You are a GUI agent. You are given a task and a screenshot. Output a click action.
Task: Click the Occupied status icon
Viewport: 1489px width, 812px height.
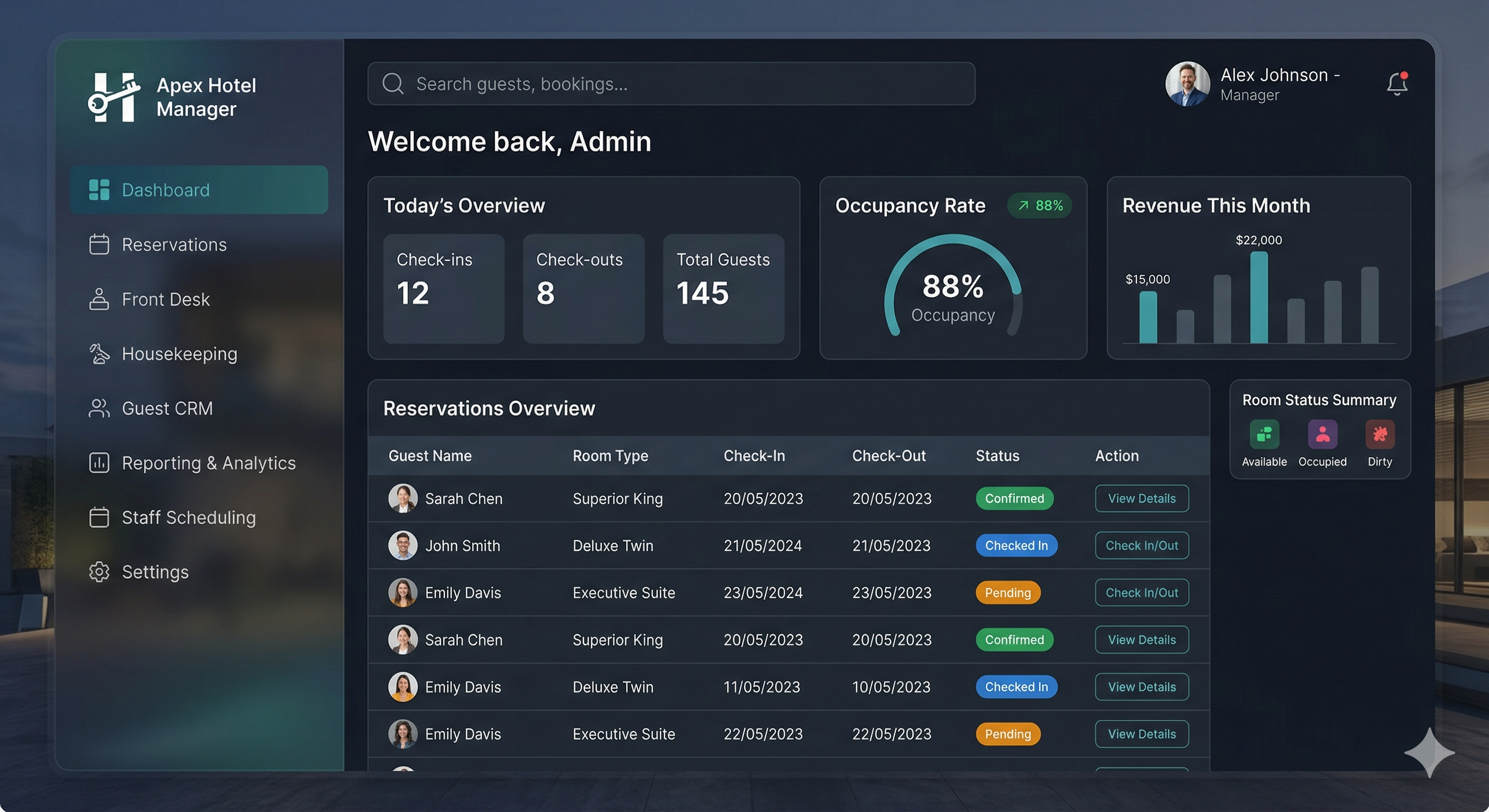coord(1322,435)
